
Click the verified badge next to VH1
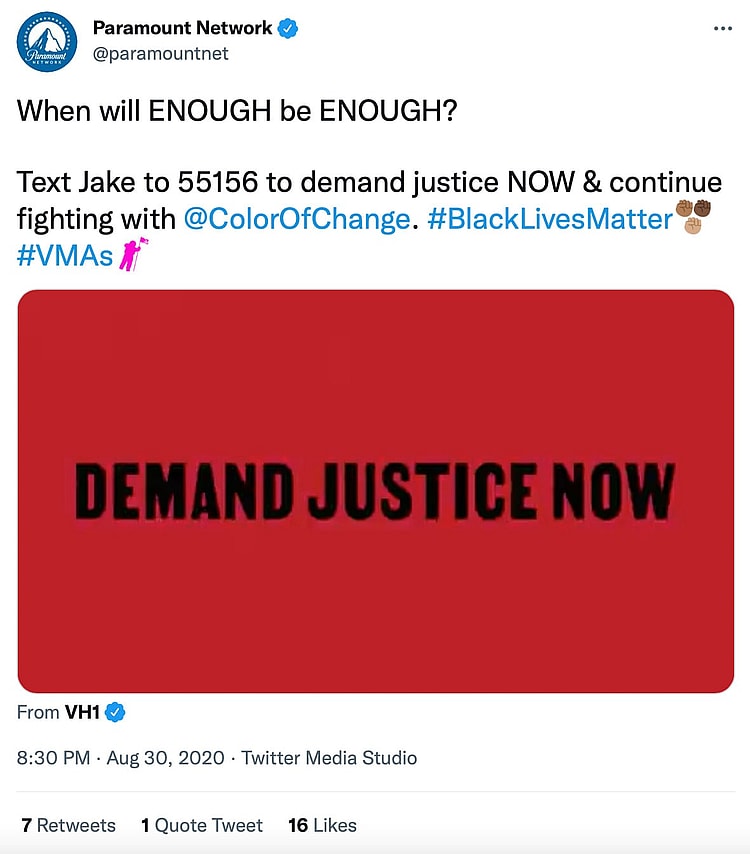click(116, 713)
